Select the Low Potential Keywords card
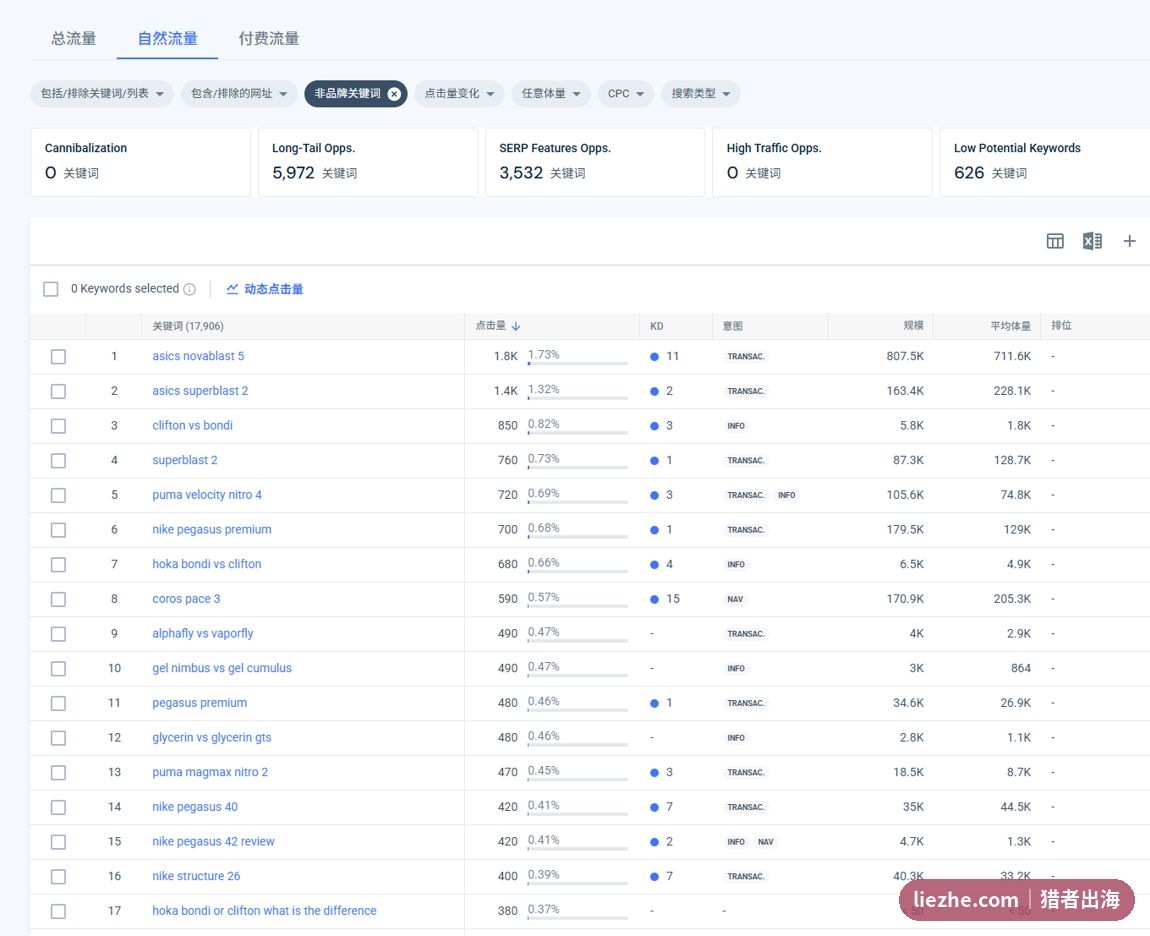Image resolution: width=1150 pixels, height=936 pixels. point(1044,162)
